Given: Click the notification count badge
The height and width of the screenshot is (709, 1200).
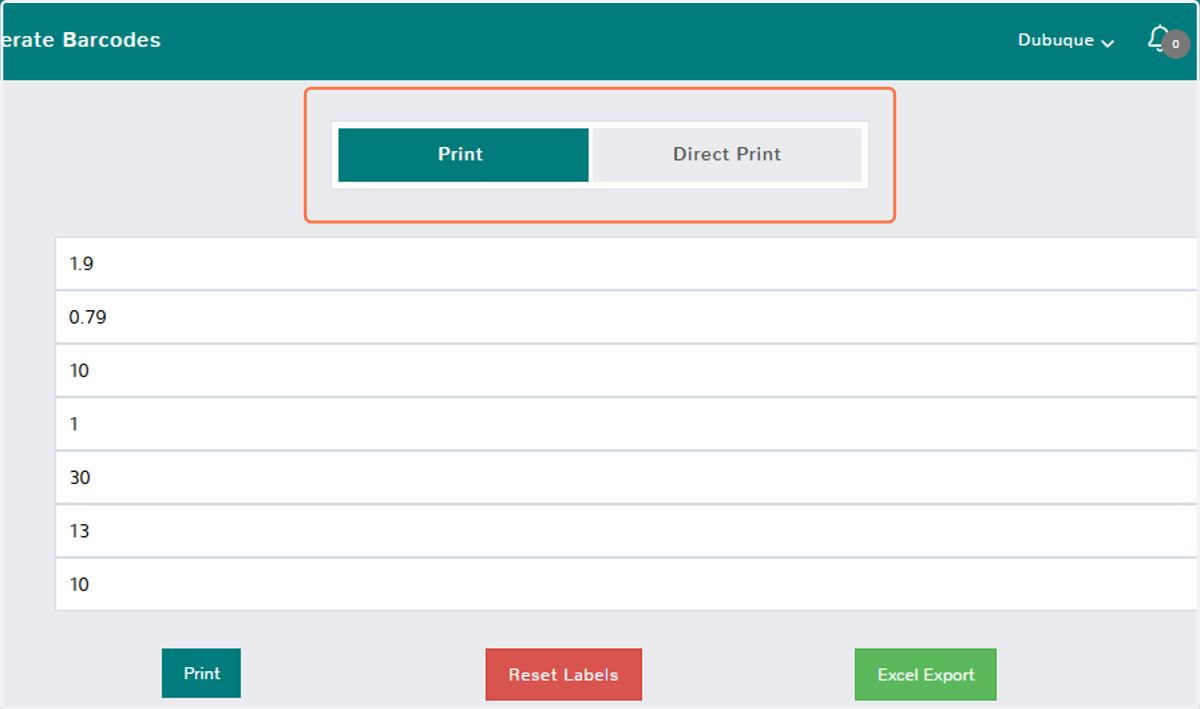Looking at the screenshot, I should 1176,45.
